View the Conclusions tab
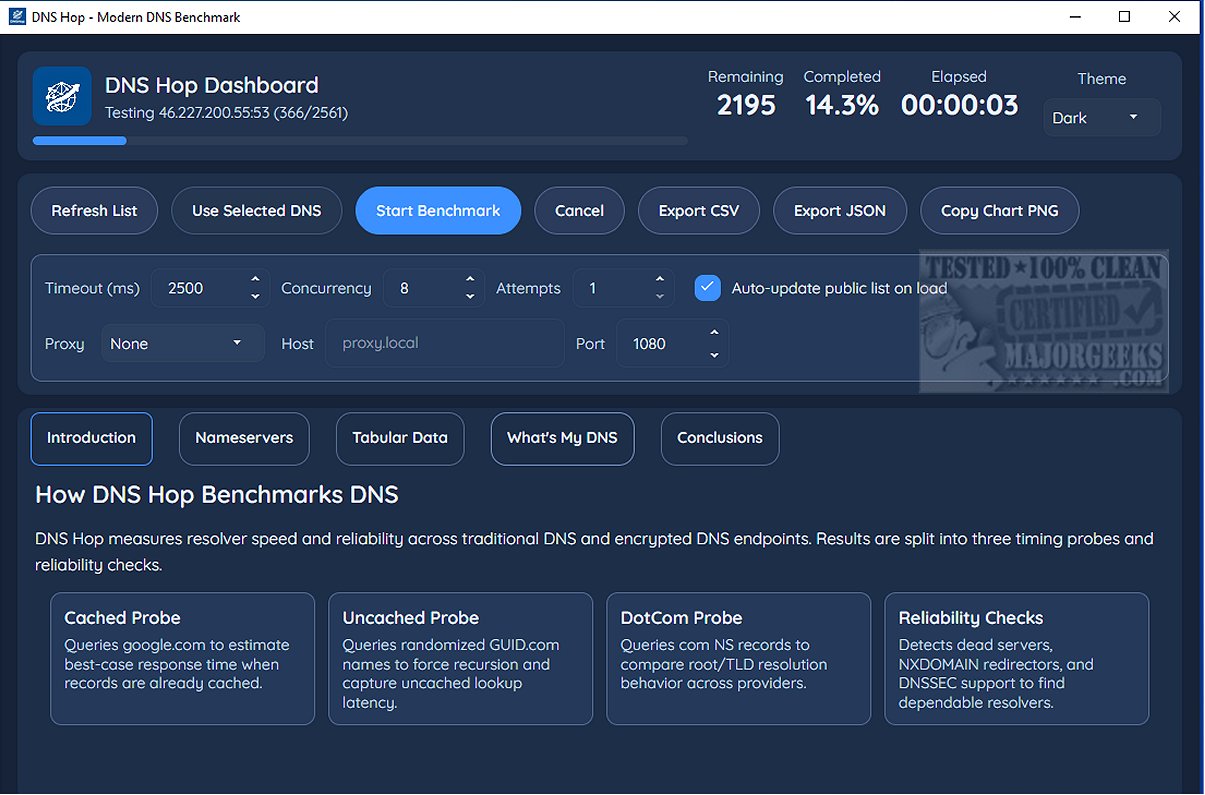 click(719, 438)
